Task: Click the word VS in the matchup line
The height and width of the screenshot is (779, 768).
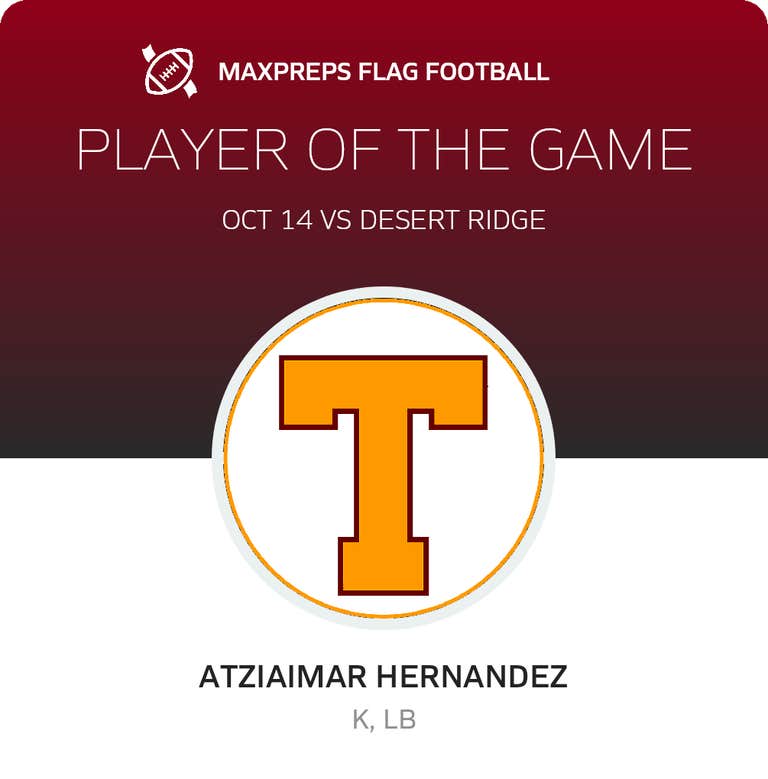Action: 335,219
